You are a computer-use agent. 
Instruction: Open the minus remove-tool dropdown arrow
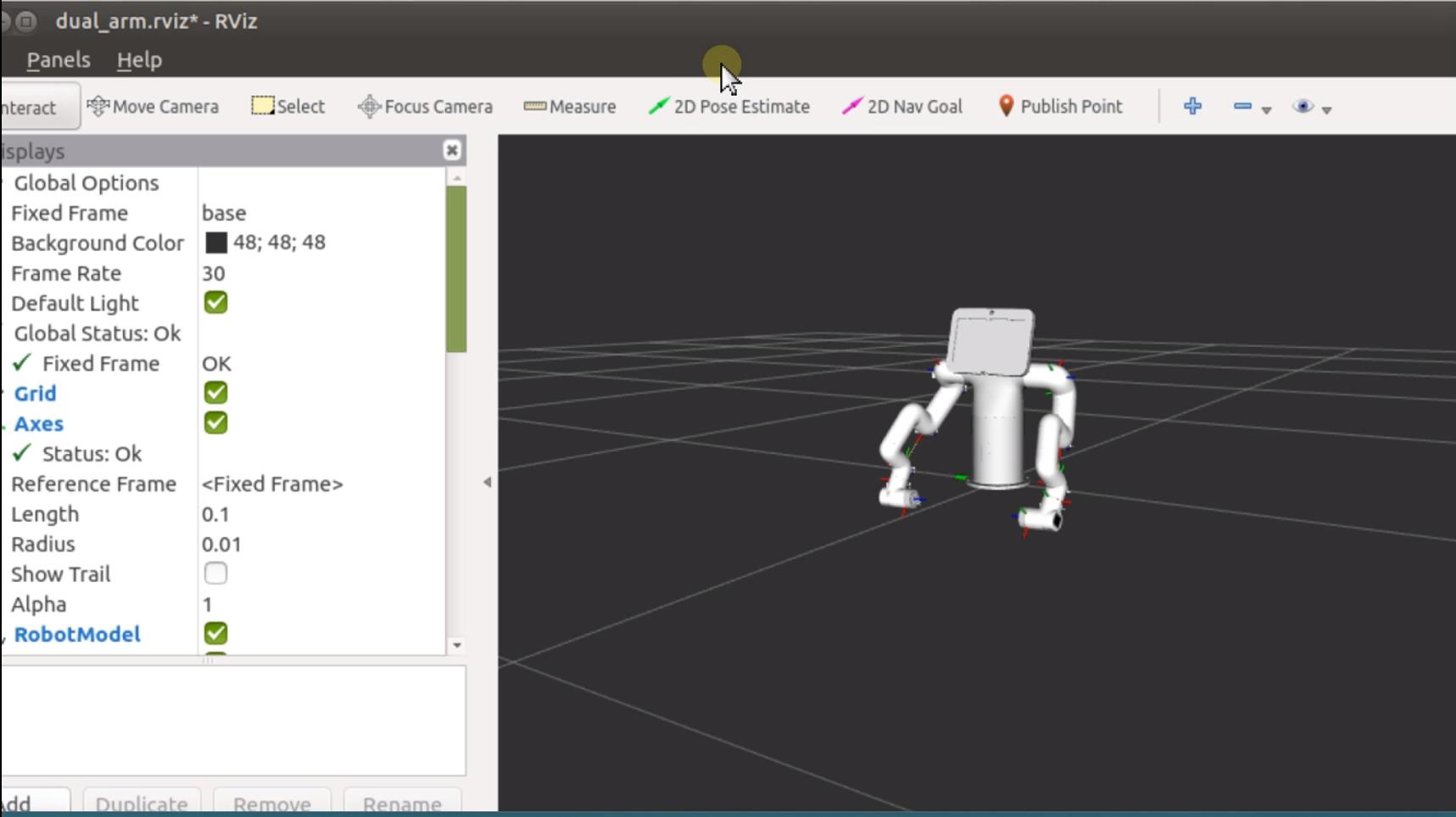coord(1266,109)
